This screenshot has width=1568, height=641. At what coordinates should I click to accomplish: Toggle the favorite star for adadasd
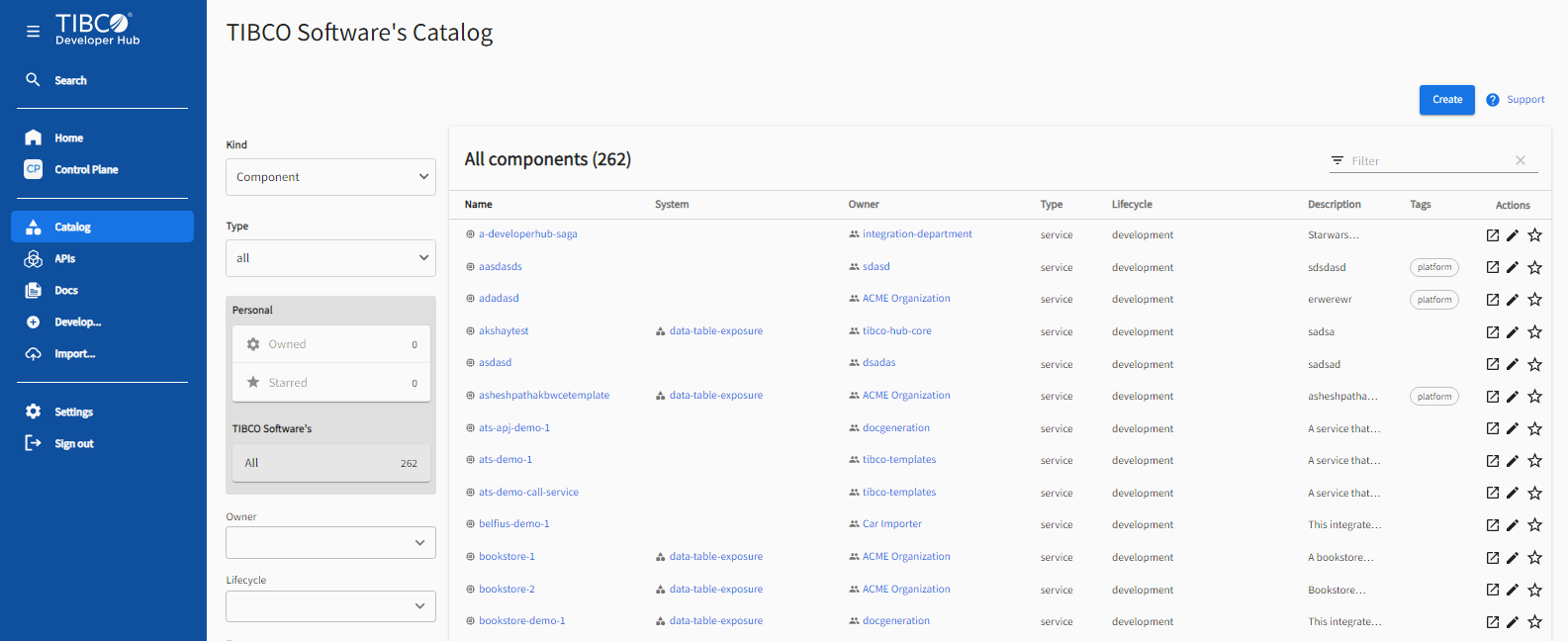(1534, 300)
